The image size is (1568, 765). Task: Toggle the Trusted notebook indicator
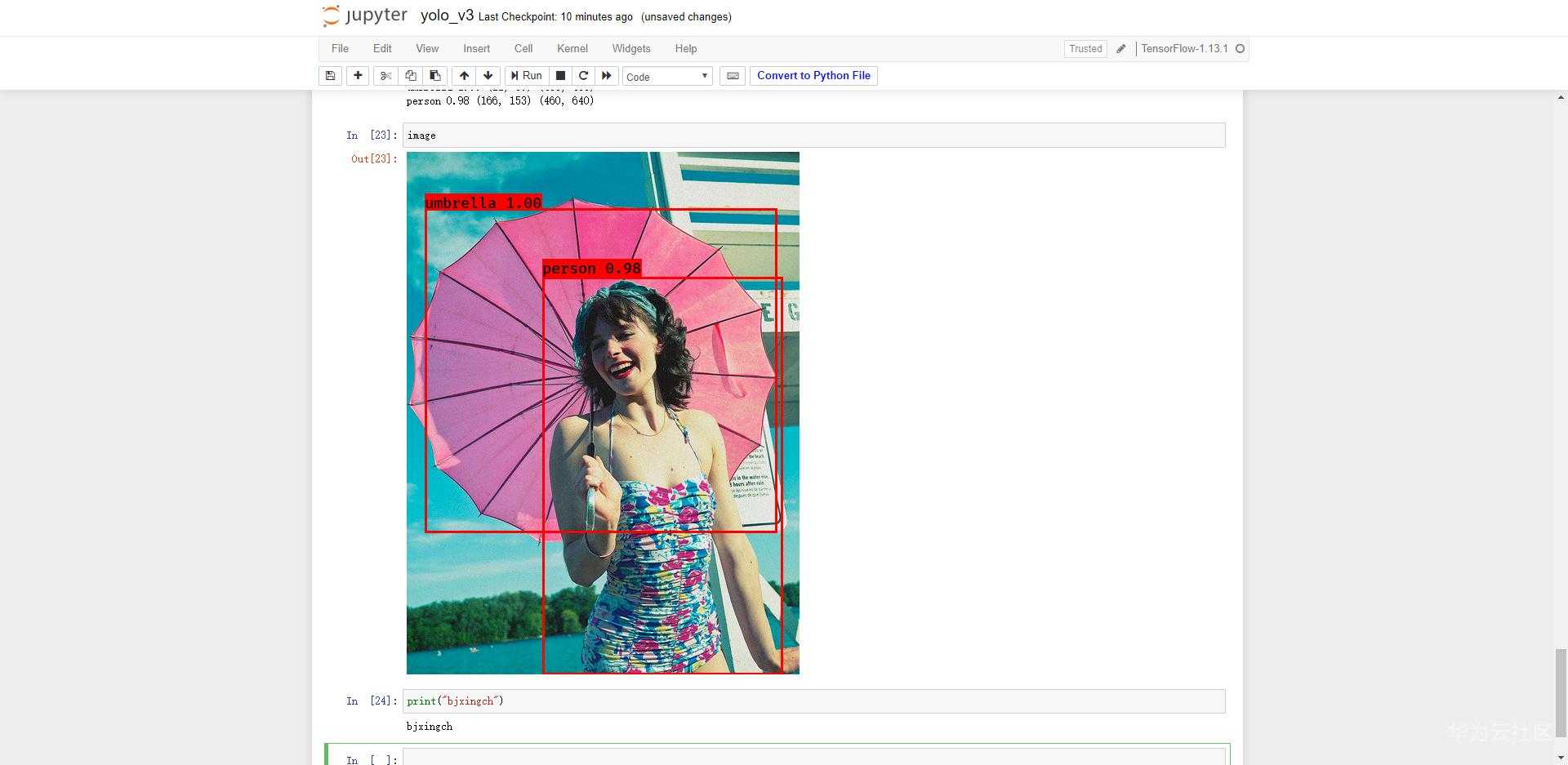1085,49
